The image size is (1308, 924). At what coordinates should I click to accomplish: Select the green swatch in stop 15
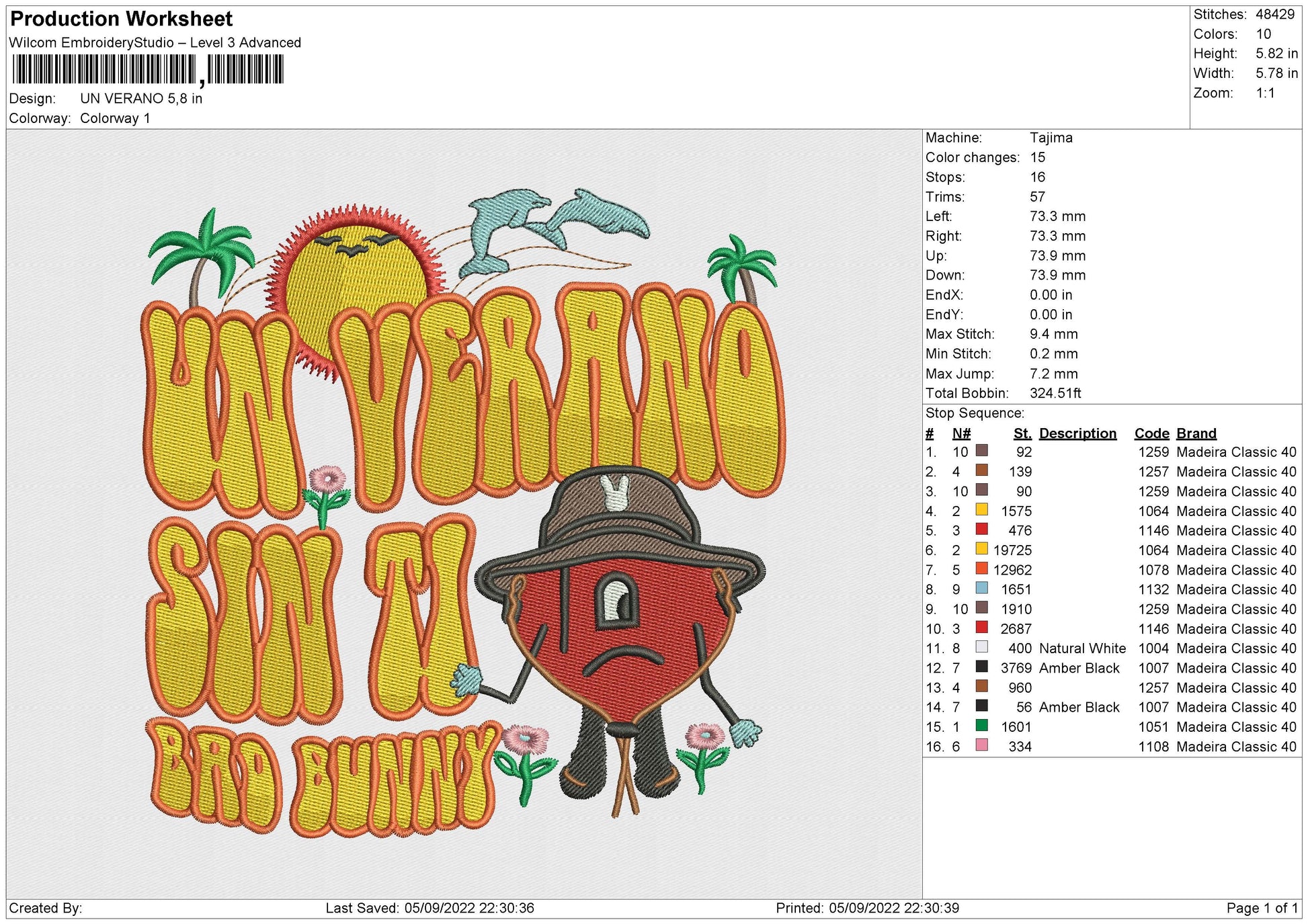(982, 726)
